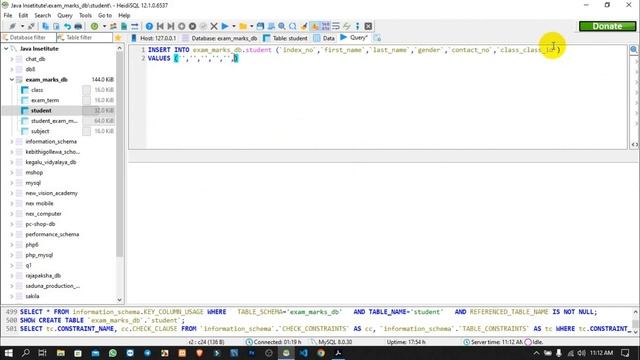Screen dimensions: 640x360
Task: Click the green refresh icon
Action: click(94, 26)
